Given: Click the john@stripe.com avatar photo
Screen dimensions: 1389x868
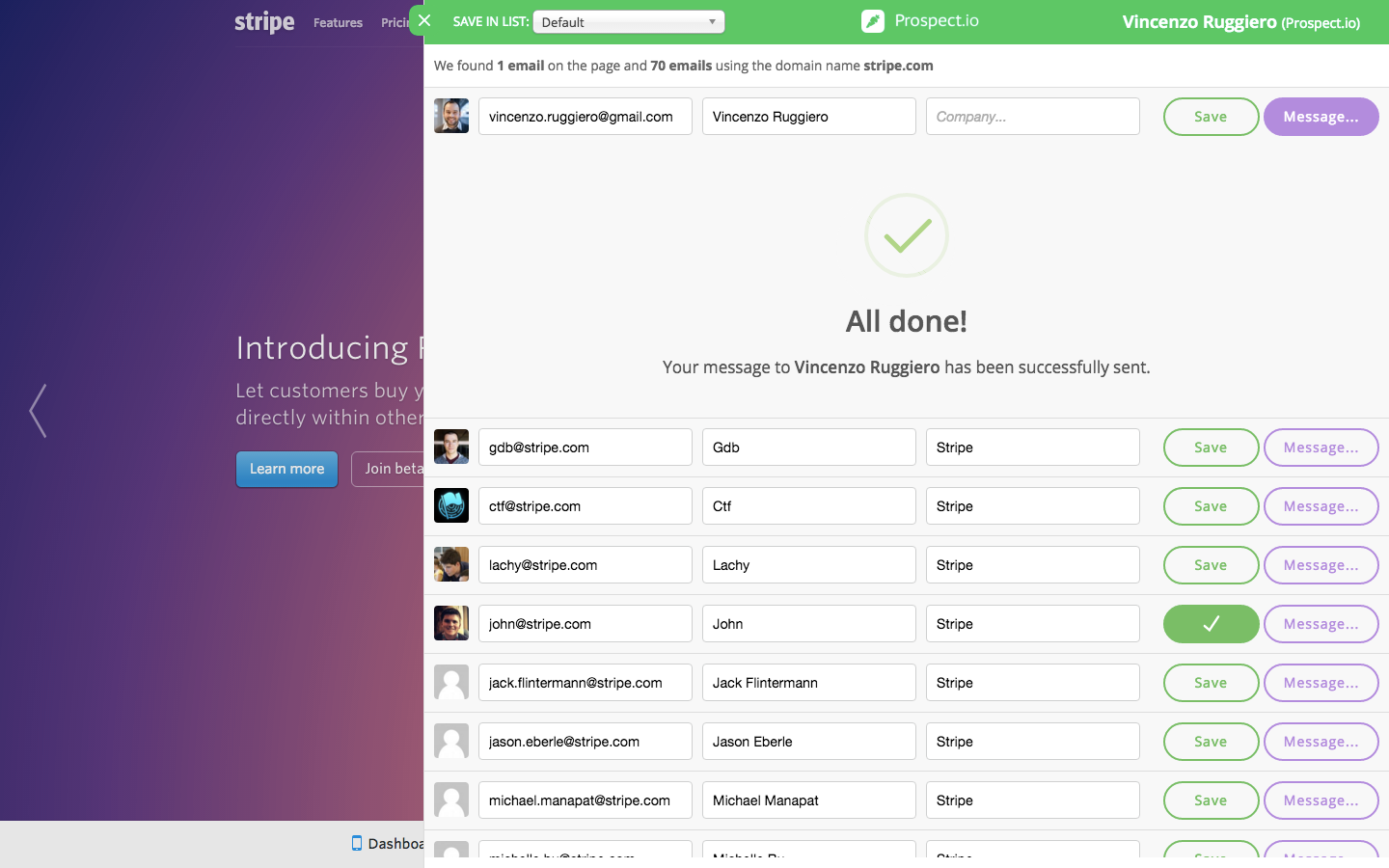Looking at the screenshot, I should [x=451, y=623].
